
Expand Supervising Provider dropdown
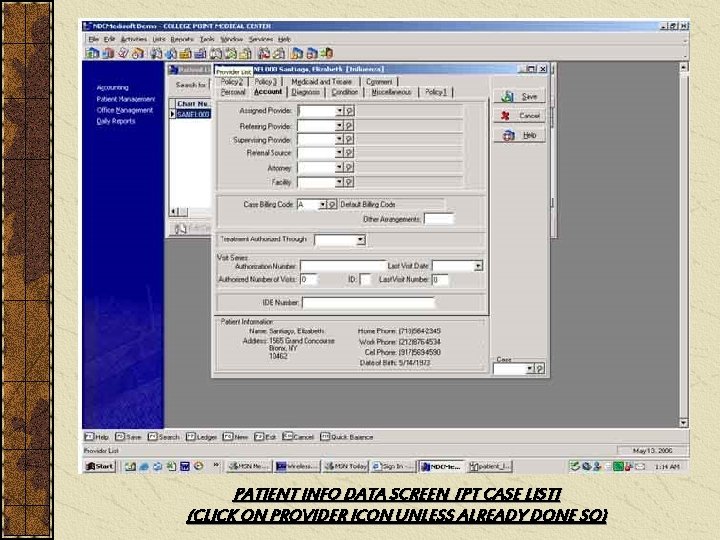[x=340, y=139]
